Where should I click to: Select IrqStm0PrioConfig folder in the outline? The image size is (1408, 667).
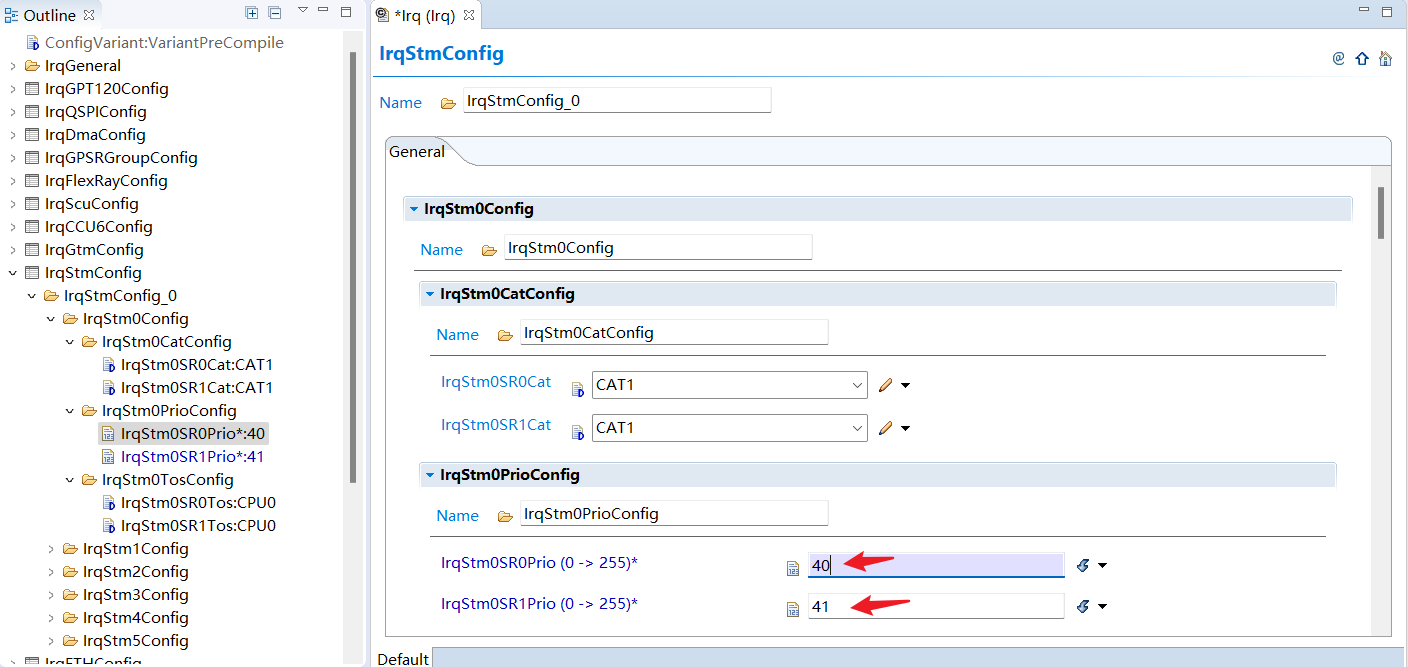(169, 411)
